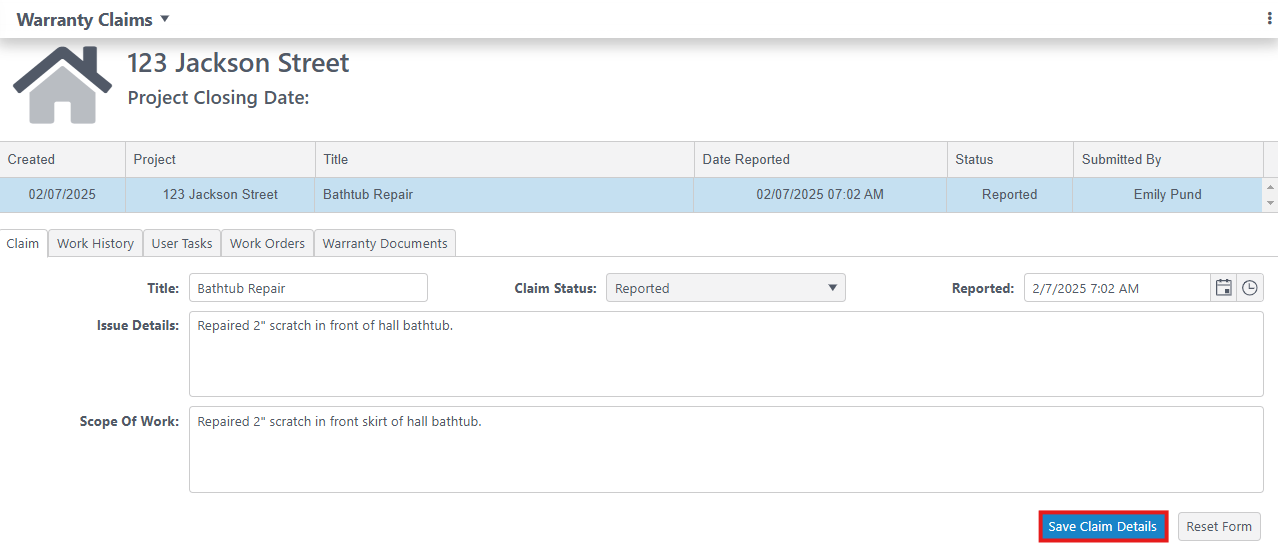Click the grid scrollbar up arrow
Image resolution: width=1278 pixels, height=550 pixels.
(1271, 187)
